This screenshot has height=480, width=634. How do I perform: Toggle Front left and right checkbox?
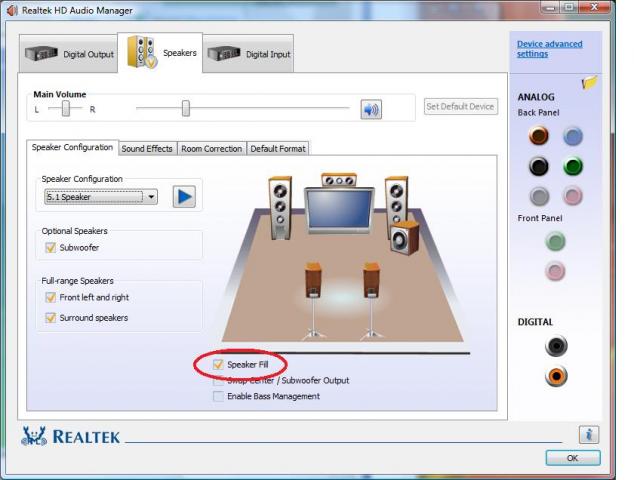point(51,298)
